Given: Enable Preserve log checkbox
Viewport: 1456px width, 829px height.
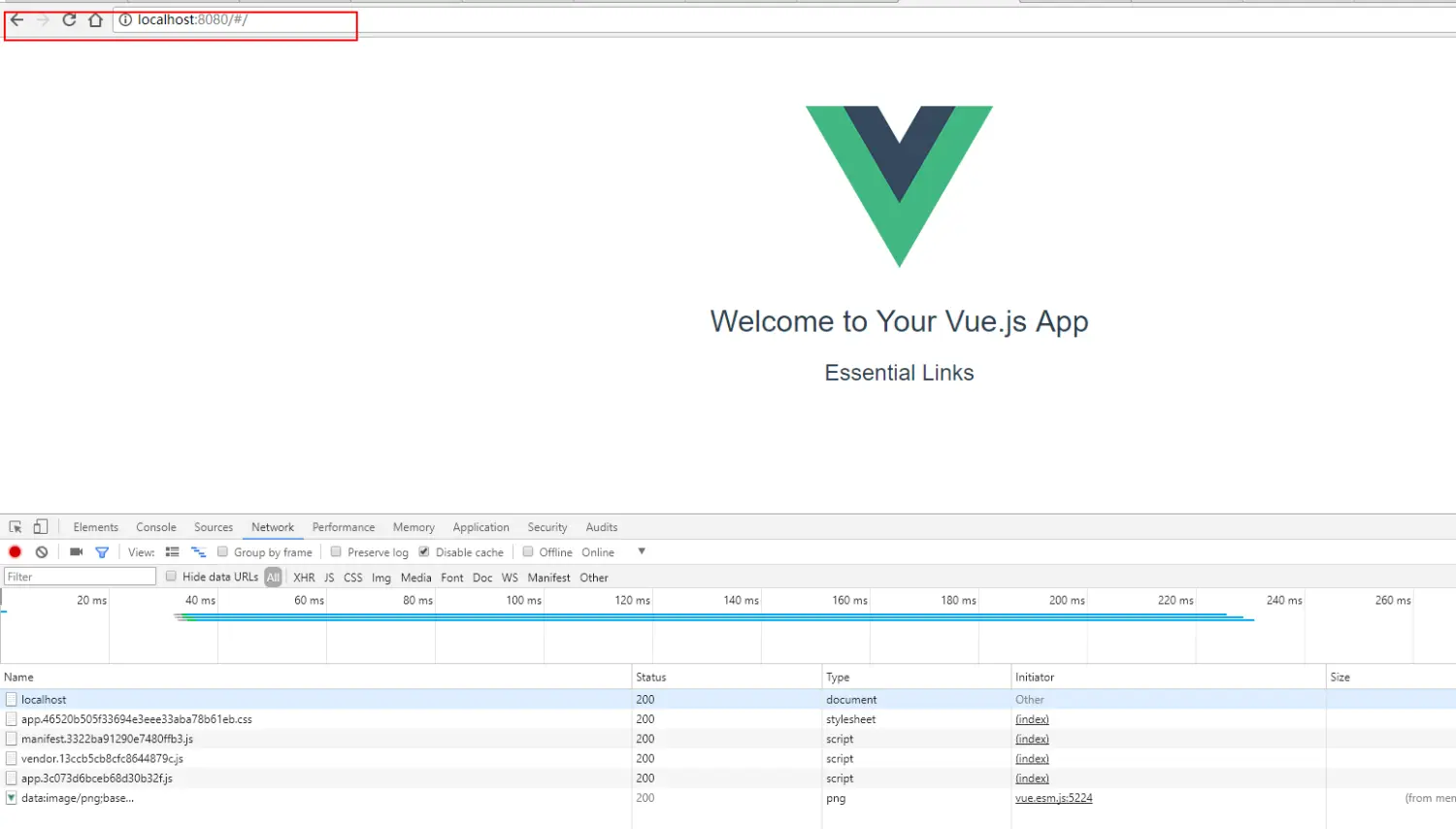Looking at the screenshot, I should tap(336, 551).
